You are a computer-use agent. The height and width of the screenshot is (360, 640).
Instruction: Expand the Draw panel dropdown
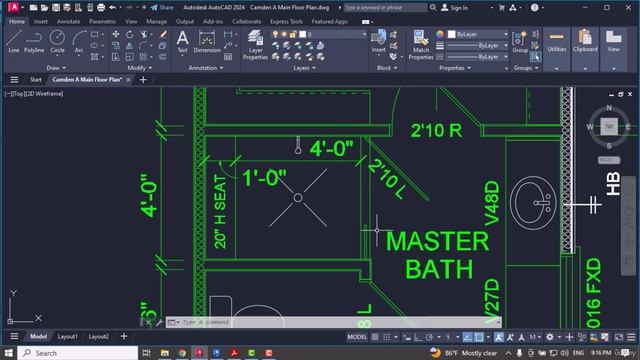pyautogui.click(x=56, y=68)
